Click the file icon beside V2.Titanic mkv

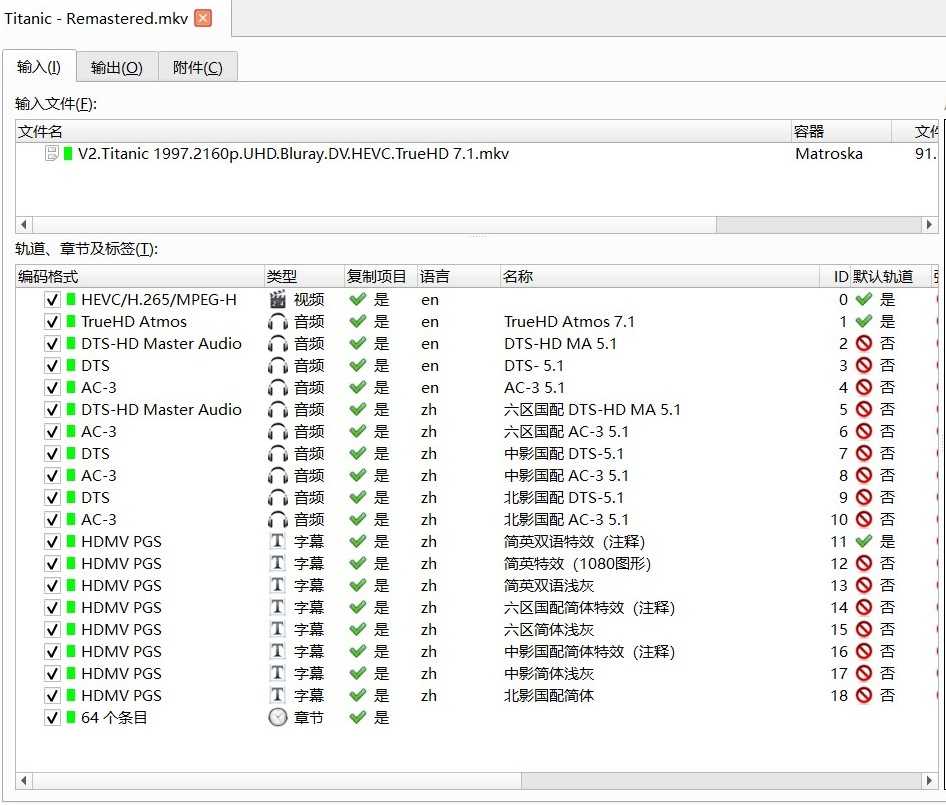pos(52,153)
